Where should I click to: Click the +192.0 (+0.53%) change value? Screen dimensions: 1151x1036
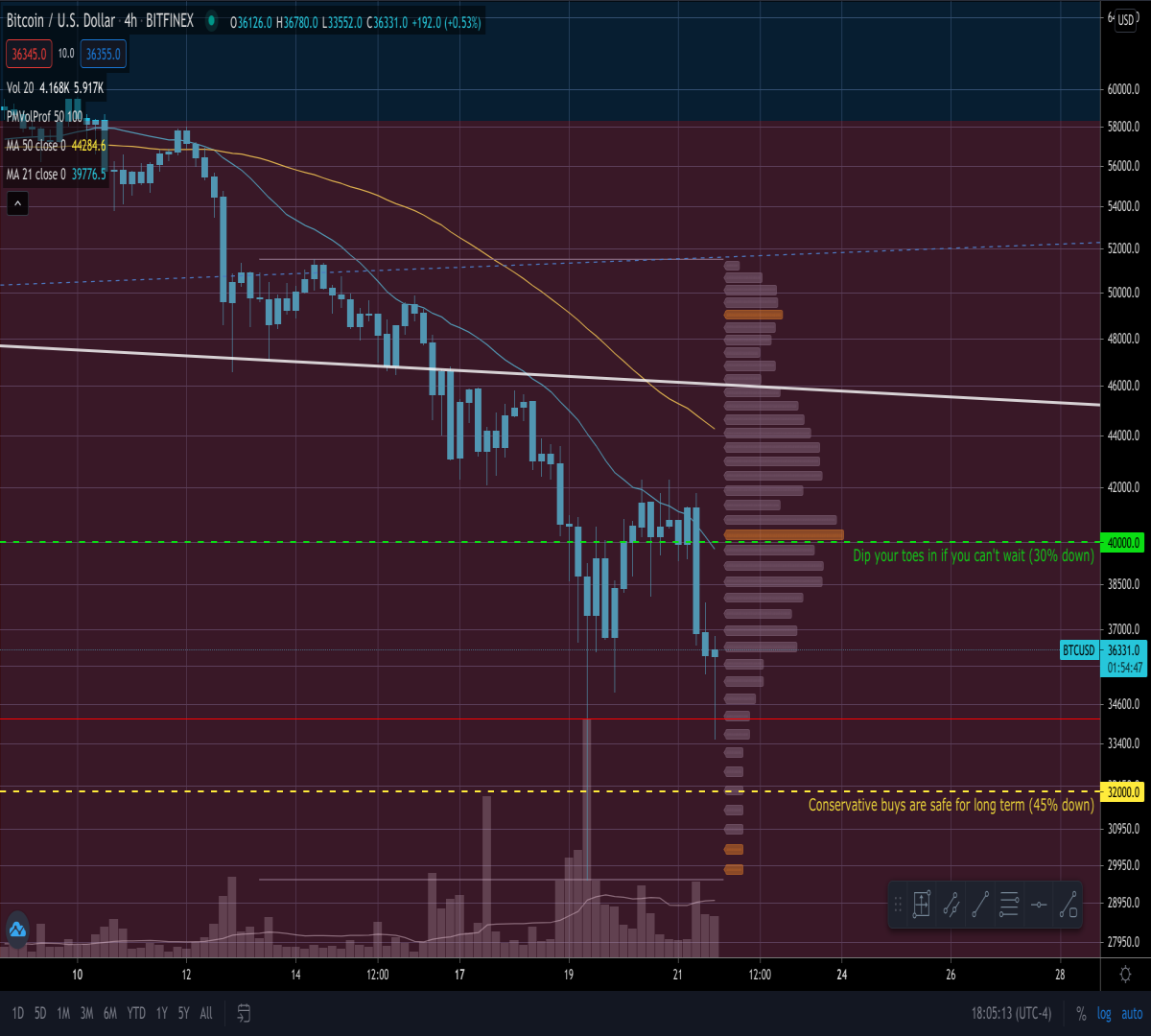tap(446, 22)
